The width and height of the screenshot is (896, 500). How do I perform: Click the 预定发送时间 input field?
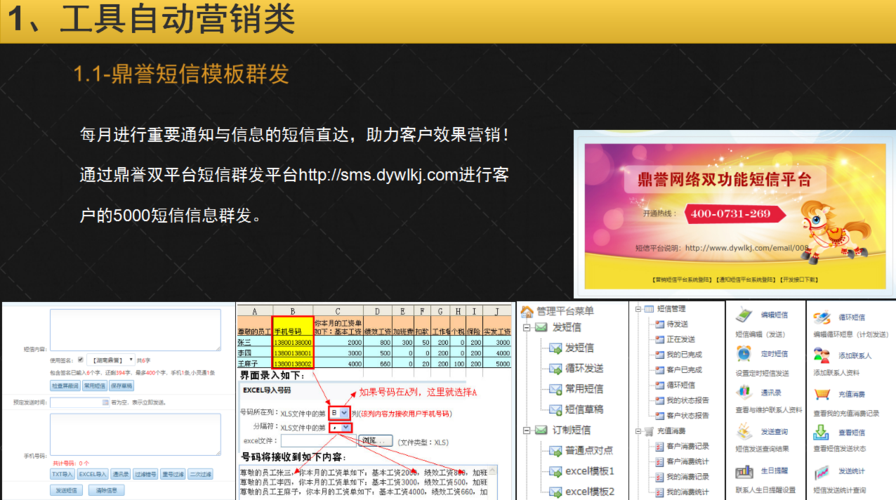[x=79, y=402]
